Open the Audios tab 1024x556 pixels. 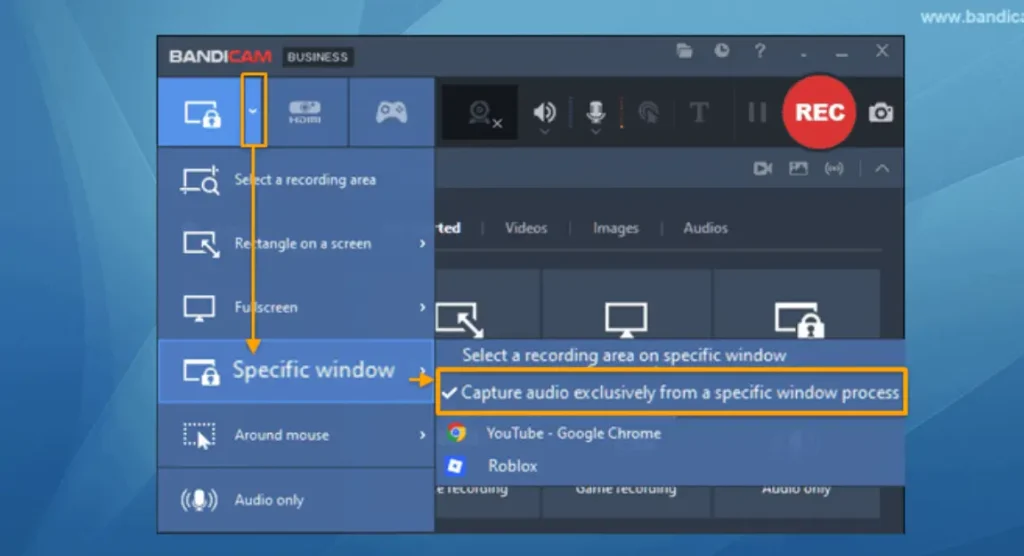(x=705, y=228)
